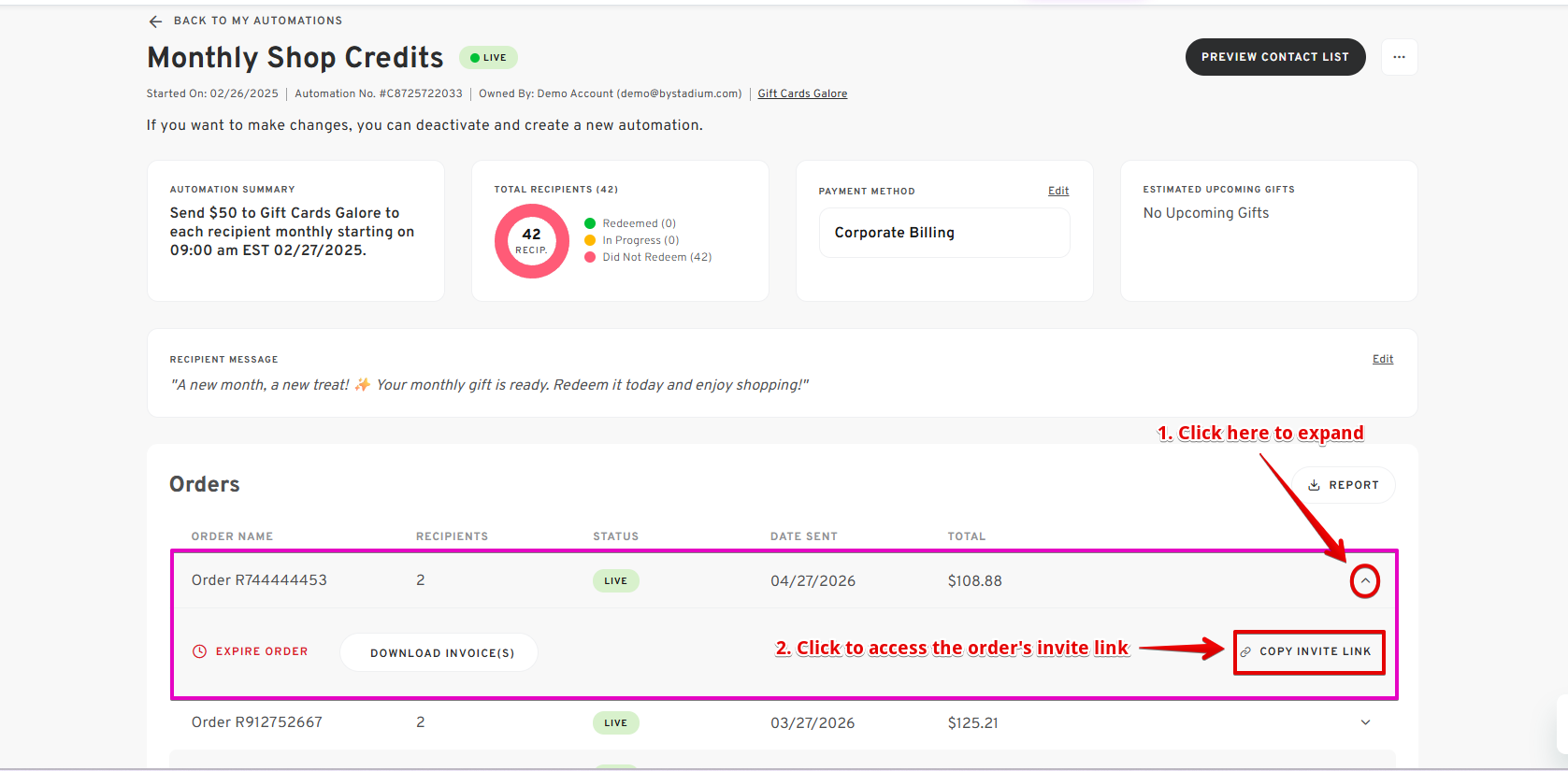Image resolution: width=1568 pixels, height=771 pixels.
Task: Collapse Order R744444453 row
Action: pos(1365,581)
